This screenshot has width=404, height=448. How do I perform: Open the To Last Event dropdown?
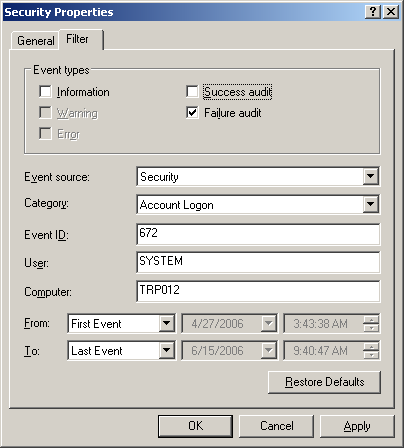pos(167,350)
